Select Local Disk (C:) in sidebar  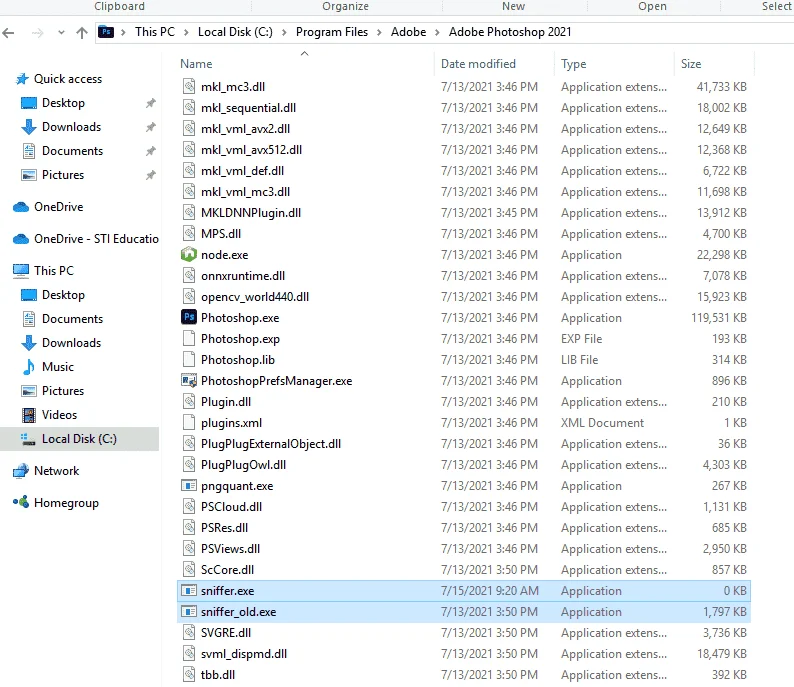(79, 439)
